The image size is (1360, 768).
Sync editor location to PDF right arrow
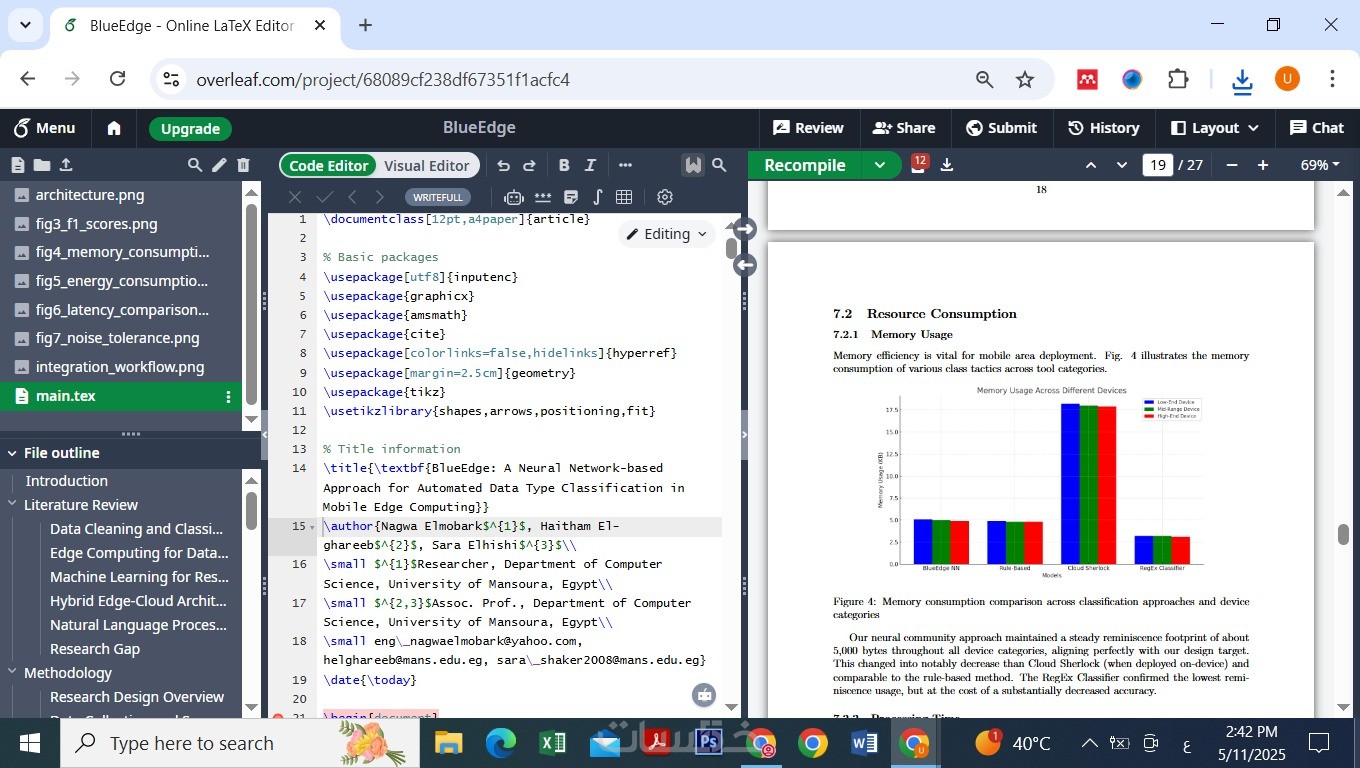(x=744, y=229)
